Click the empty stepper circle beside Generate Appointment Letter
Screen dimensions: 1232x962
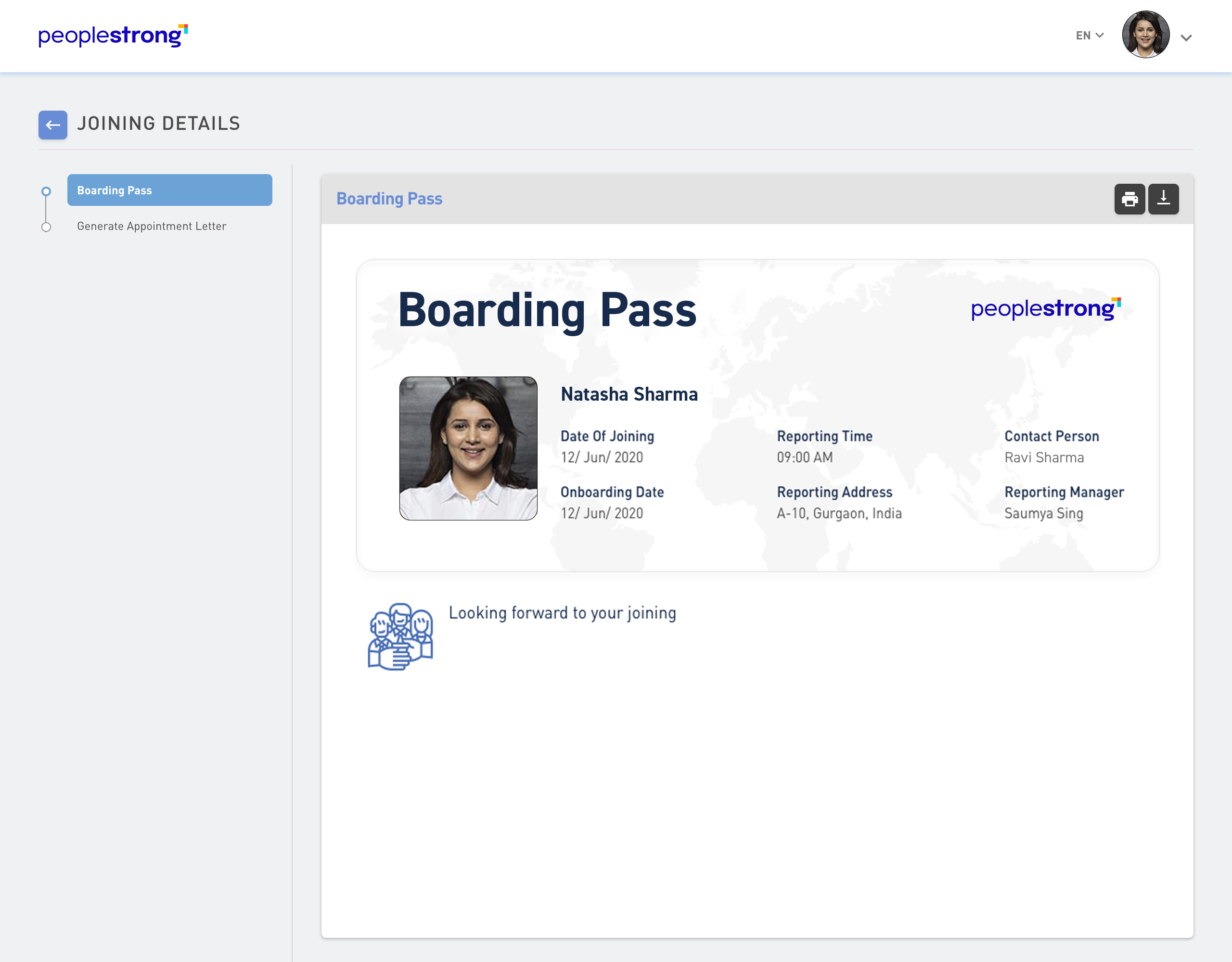click(x=46, y=227)
